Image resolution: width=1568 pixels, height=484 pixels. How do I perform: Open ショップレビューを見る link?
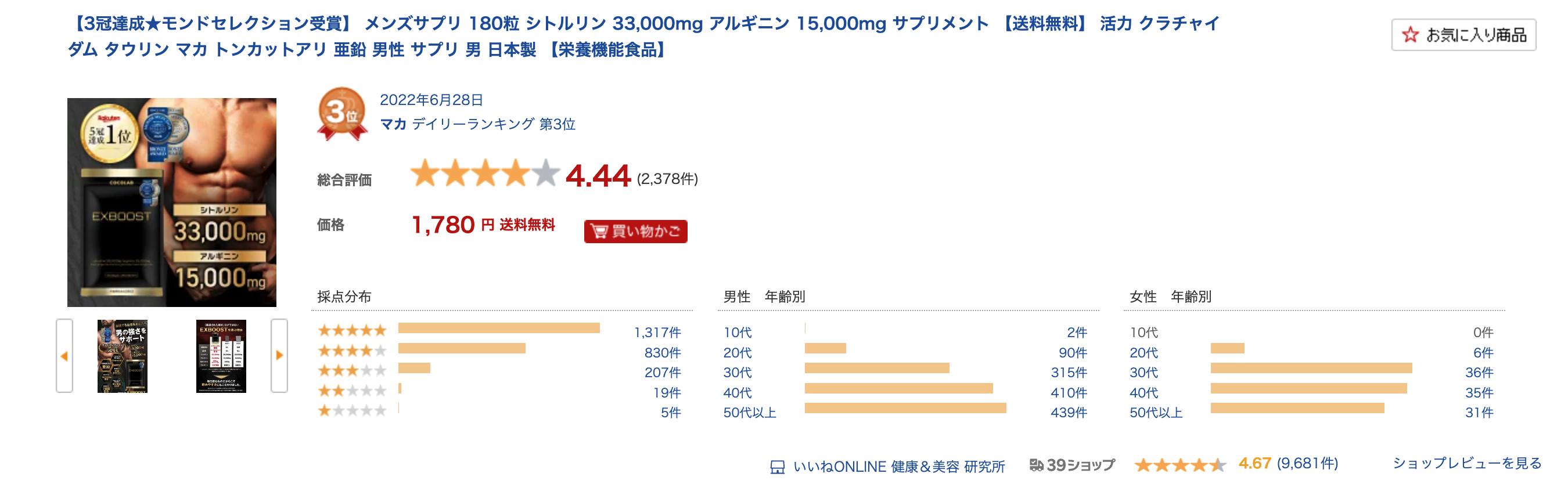coord(1467,463)
